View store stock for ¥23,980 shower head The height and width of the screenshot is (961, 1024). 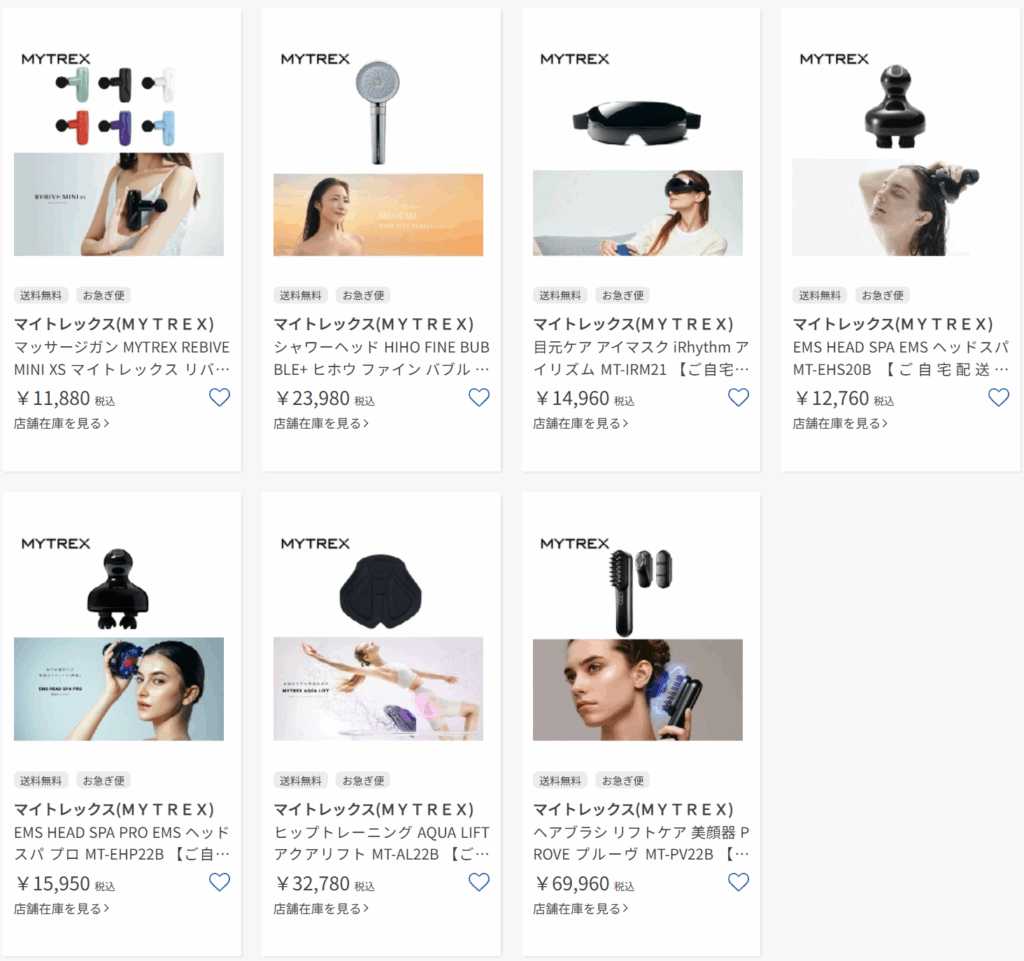321,424
